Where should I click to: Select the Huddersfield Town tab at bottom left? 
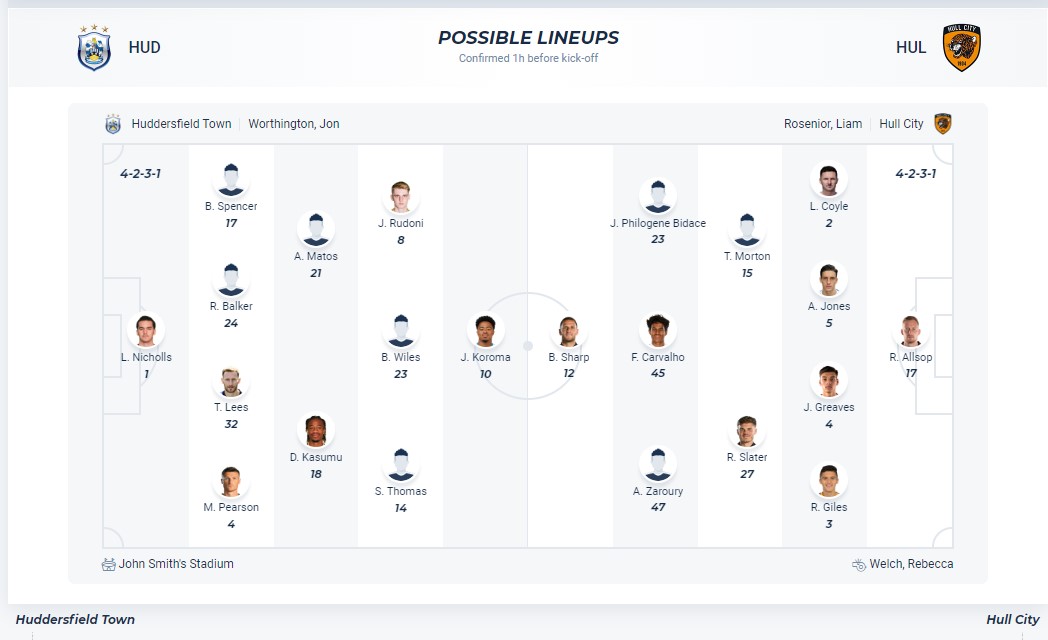click(75, 619)
